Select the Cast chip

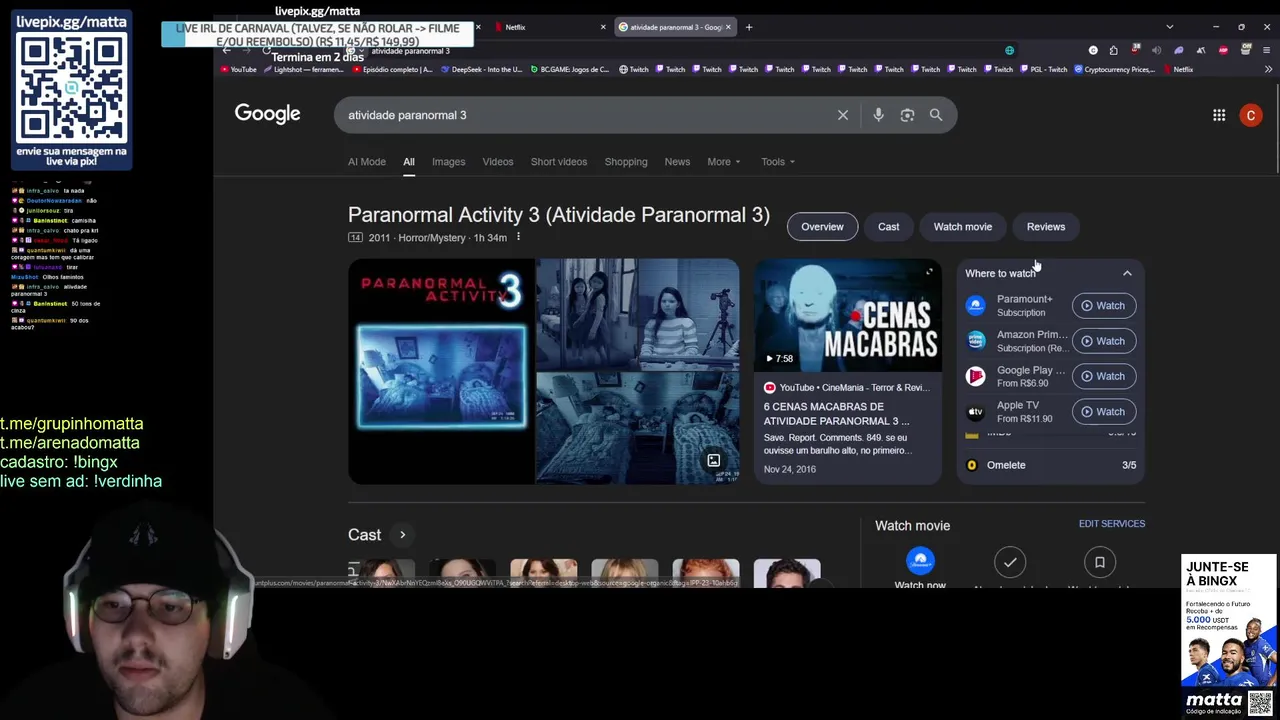coord(889,227)
